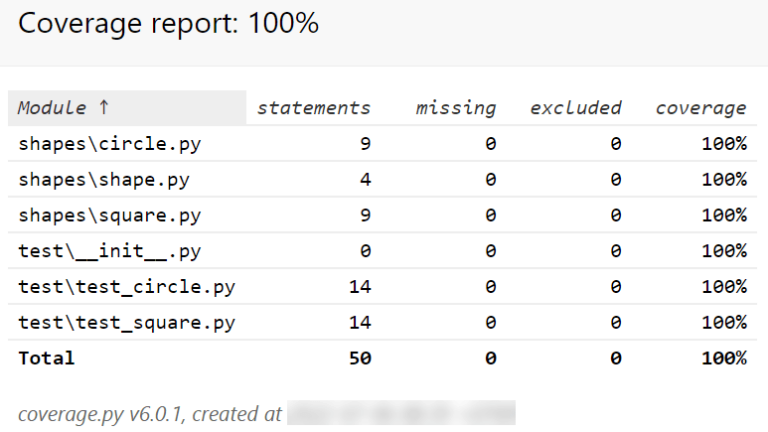Click the total statements value 50
Image resolution: width=768 pixels, height=432 pixels.
[359, 358]
